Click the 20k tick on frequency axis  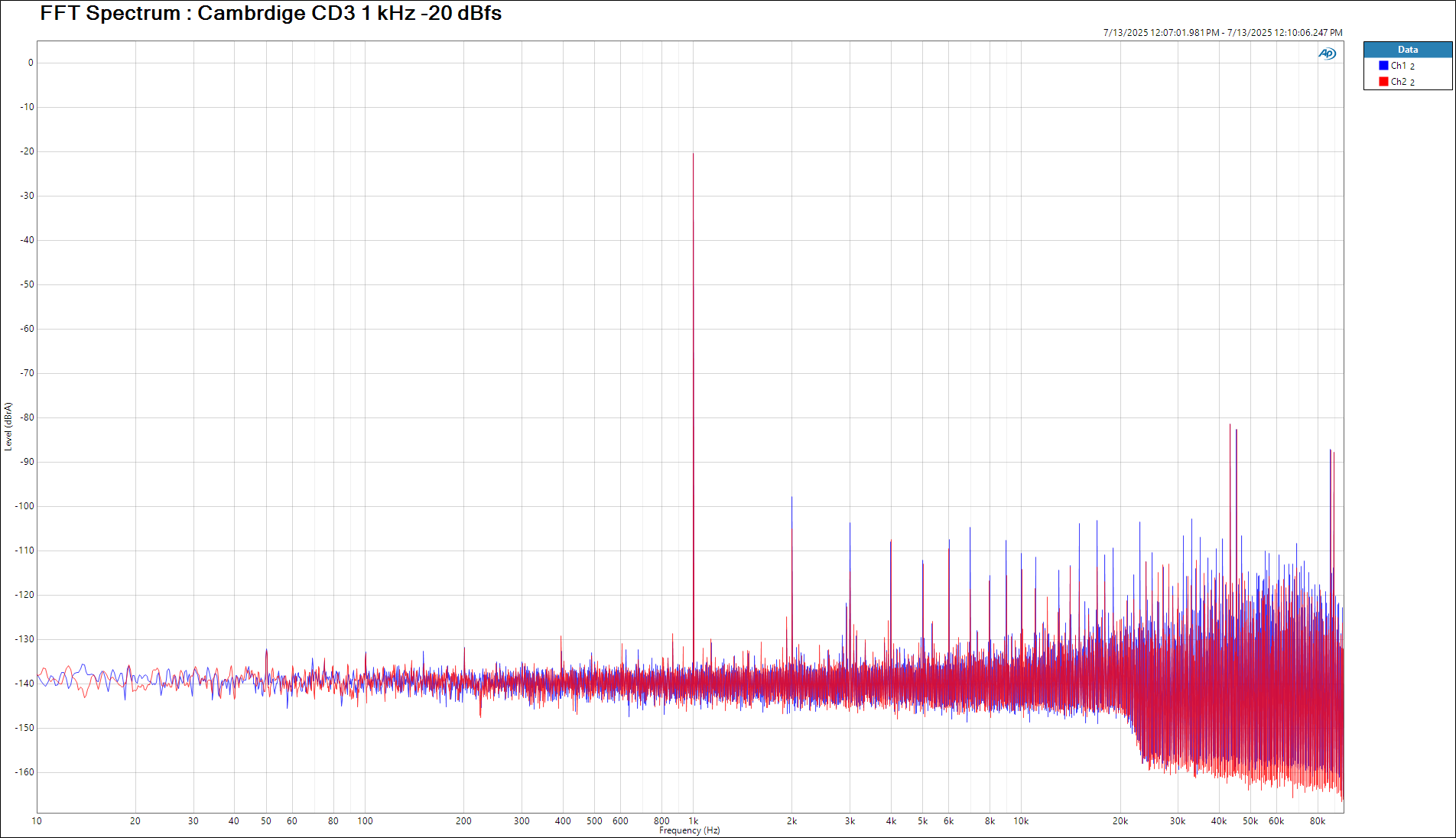click(x=1120, y=821)
